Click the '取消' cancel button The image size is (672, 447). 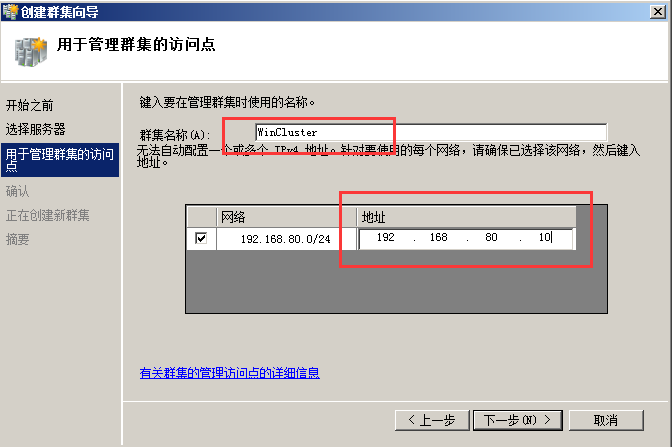point(606,420)
